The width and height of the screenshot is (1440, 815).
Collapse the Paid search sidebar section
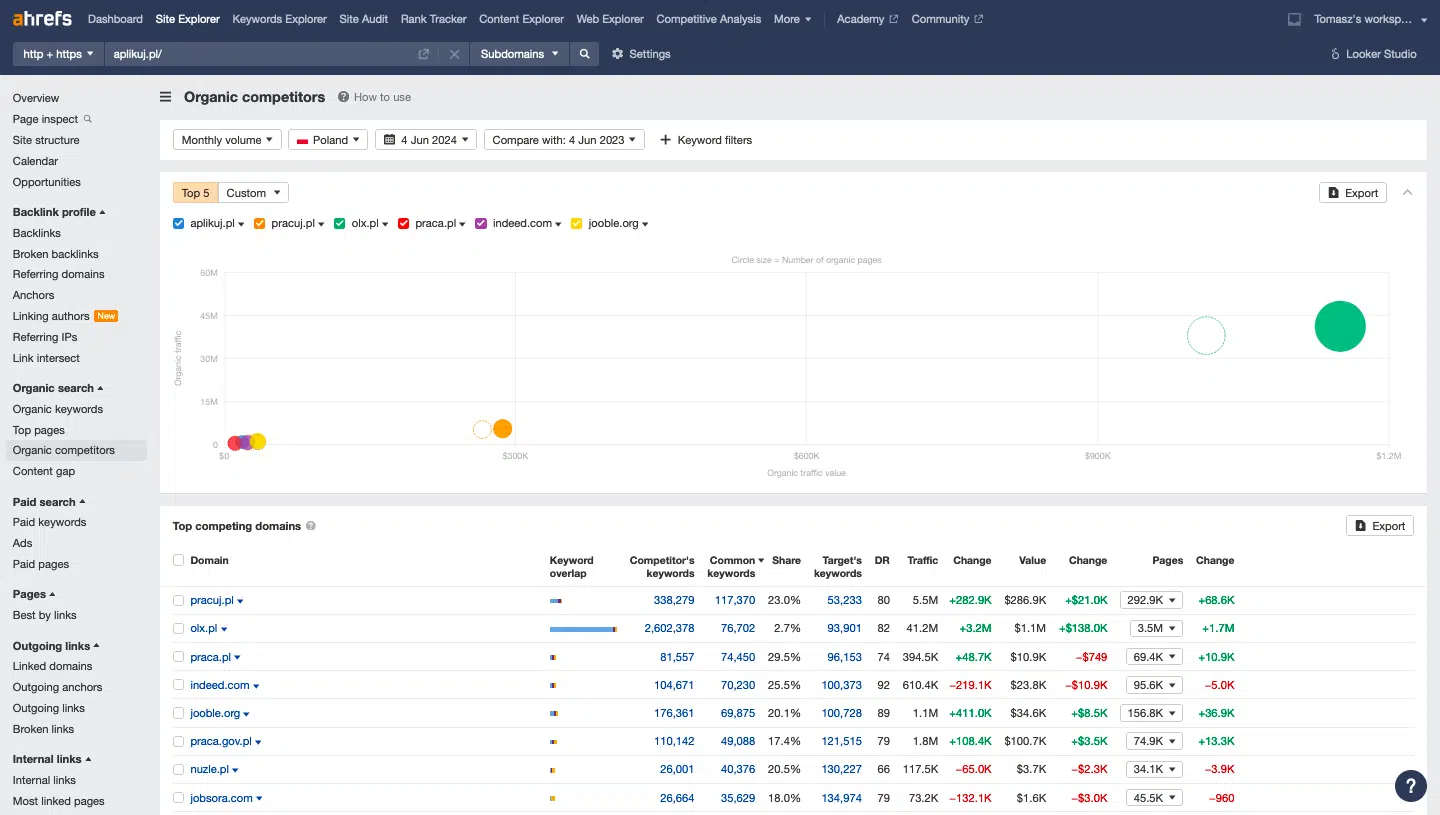pos(49,502)
